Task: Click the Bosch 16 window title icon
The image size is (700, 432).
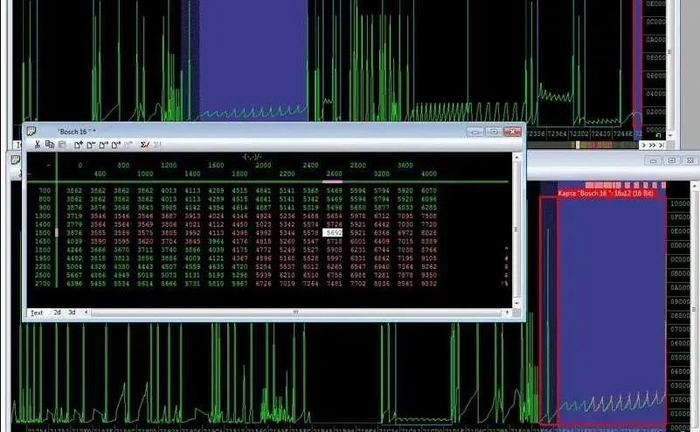Action: click(x=32, y=131)
